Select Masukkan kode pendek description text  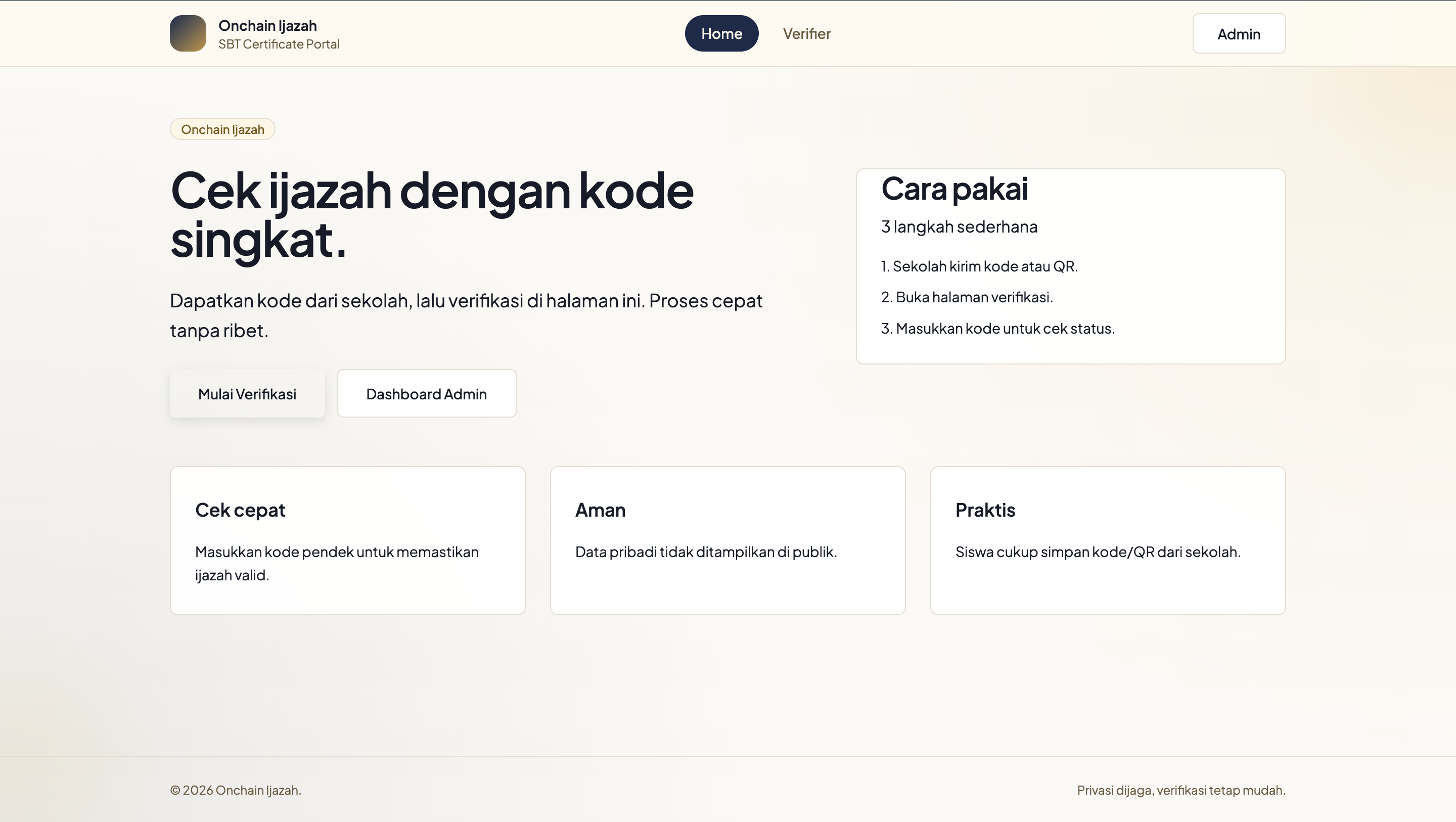click(x=337, y=564)
